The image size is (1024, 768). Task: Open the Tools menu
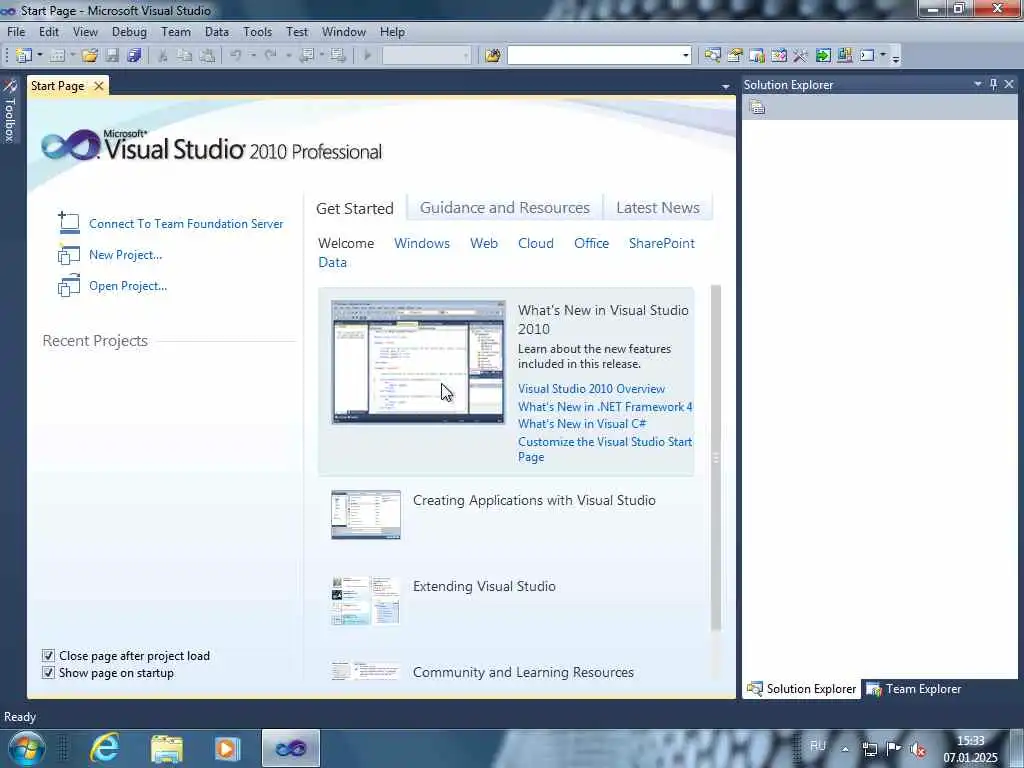pyautogui.click(x=257, y=31)
